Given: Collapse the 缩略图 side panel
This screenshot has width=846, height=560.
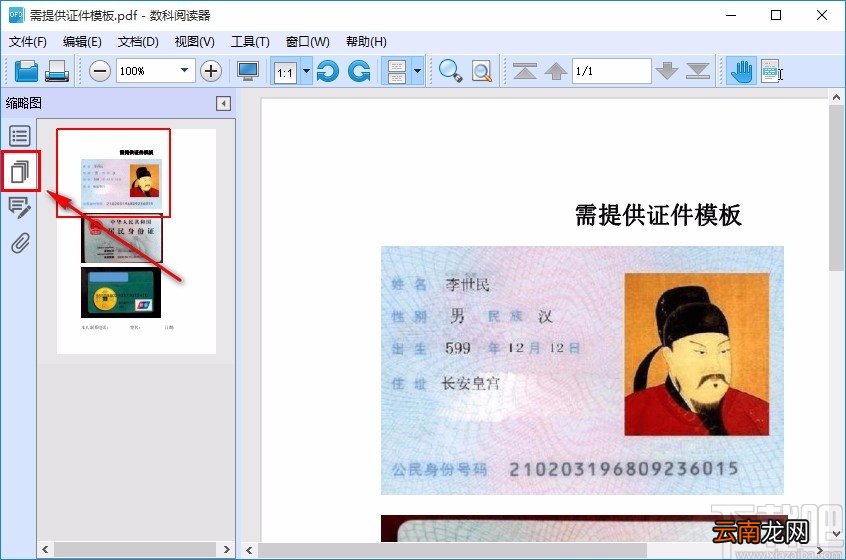Looking at the screenshot, I should (223, 104).
